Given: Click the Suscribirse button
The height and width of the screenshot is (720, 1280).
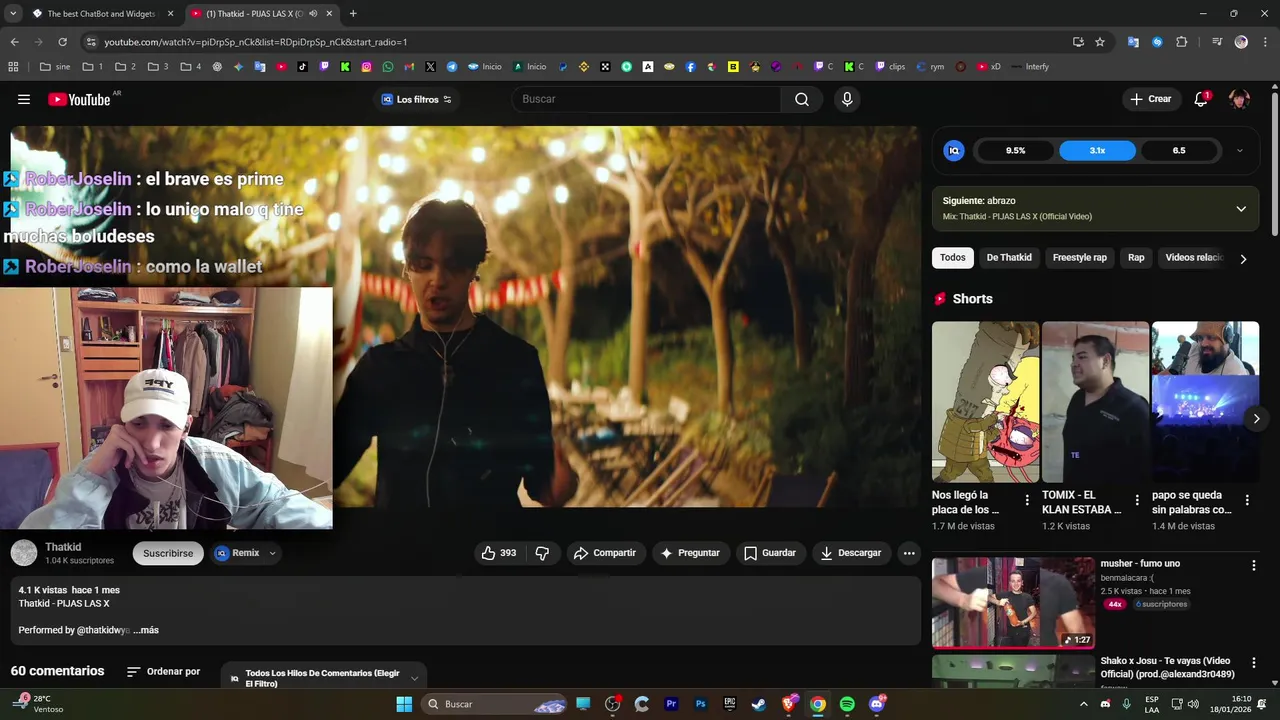Looking at the screenshot, I should [168, 553].
